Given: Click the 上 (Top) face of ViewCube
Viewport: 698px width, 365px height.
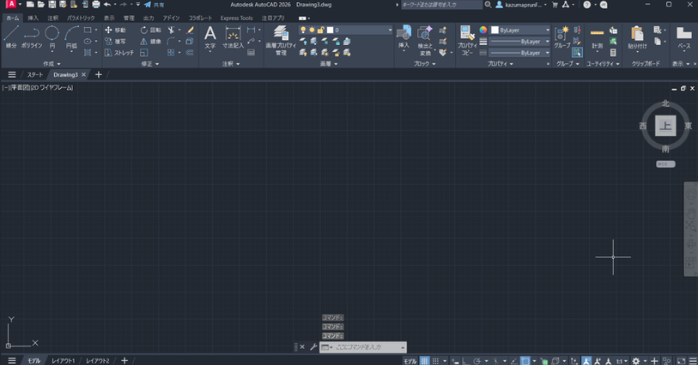Looking at the screenshot, I should tap(666, 126).
